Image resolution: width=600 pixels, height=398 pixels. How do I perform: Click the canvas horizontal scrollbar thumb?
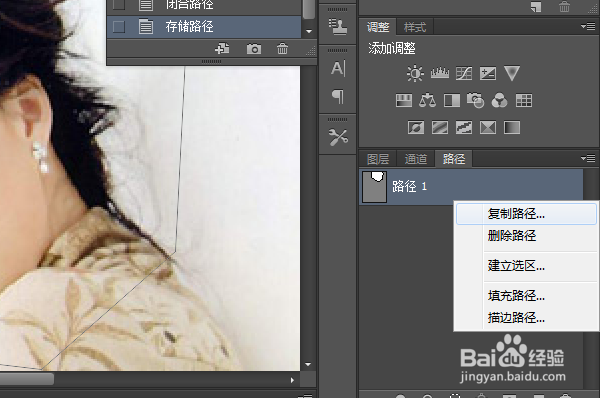[x=27, y=379]
